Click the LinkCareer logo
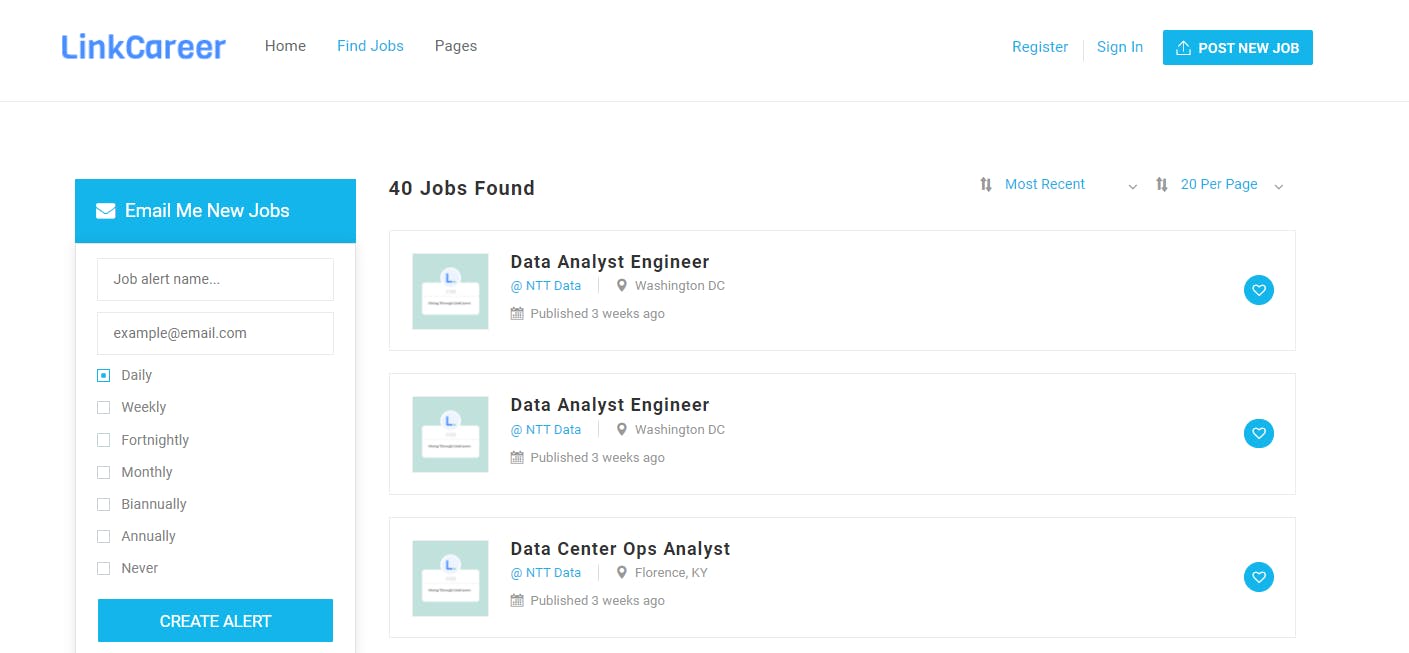 coord(143,47)
